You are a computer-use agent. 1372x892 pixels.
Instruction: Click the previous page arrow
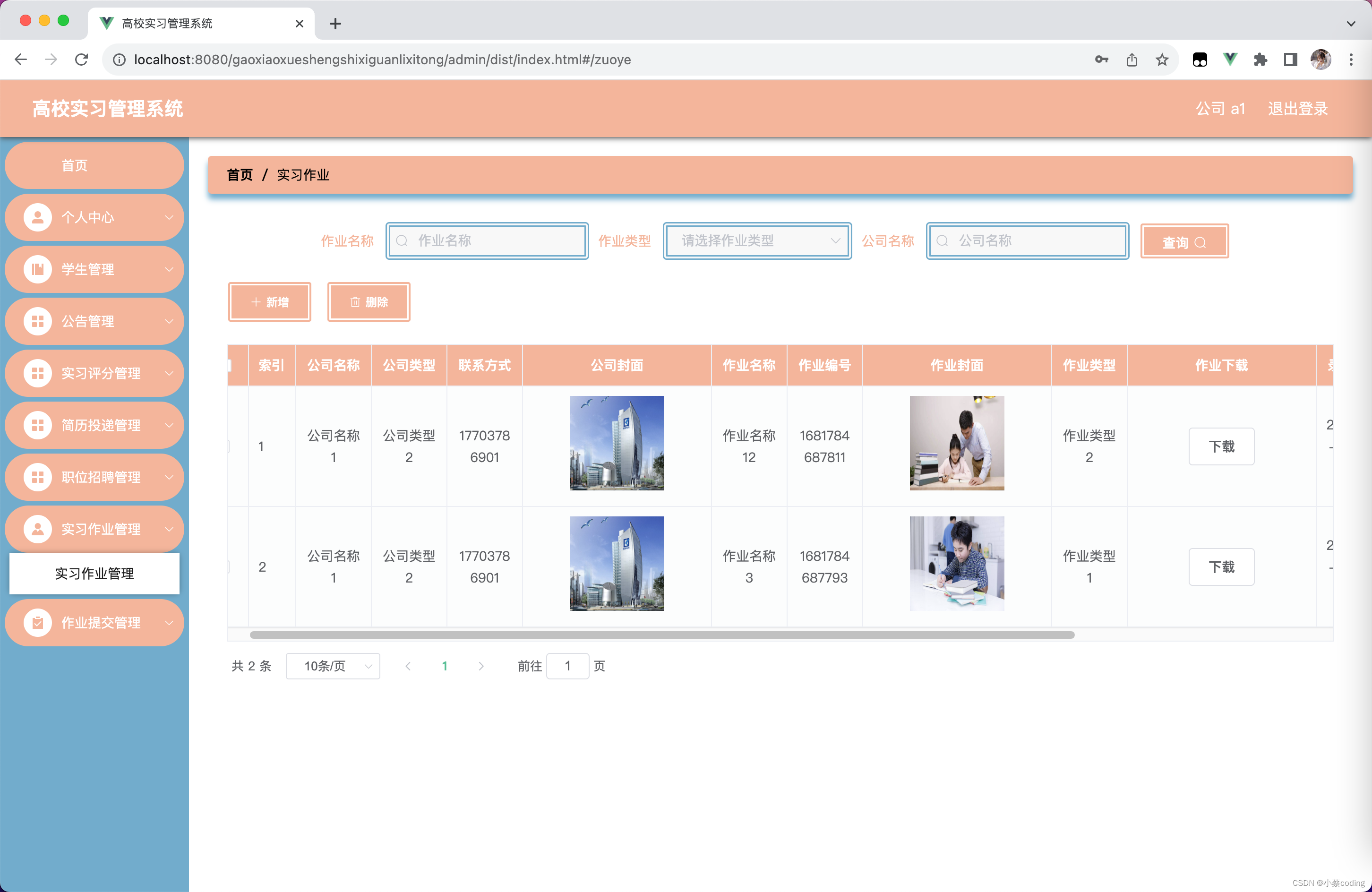point(408,666)
